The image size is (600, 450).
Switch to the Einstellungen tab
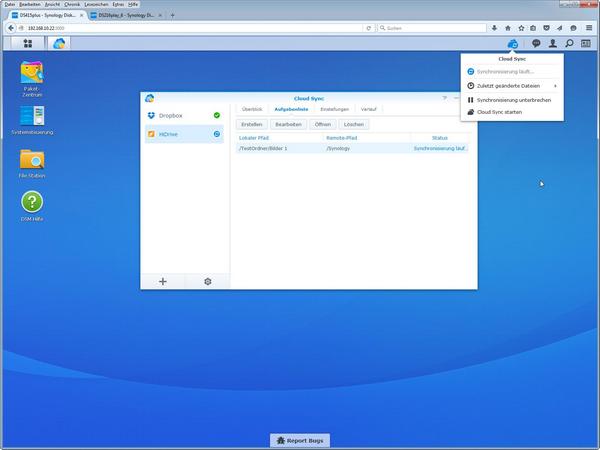pos(334,109)
